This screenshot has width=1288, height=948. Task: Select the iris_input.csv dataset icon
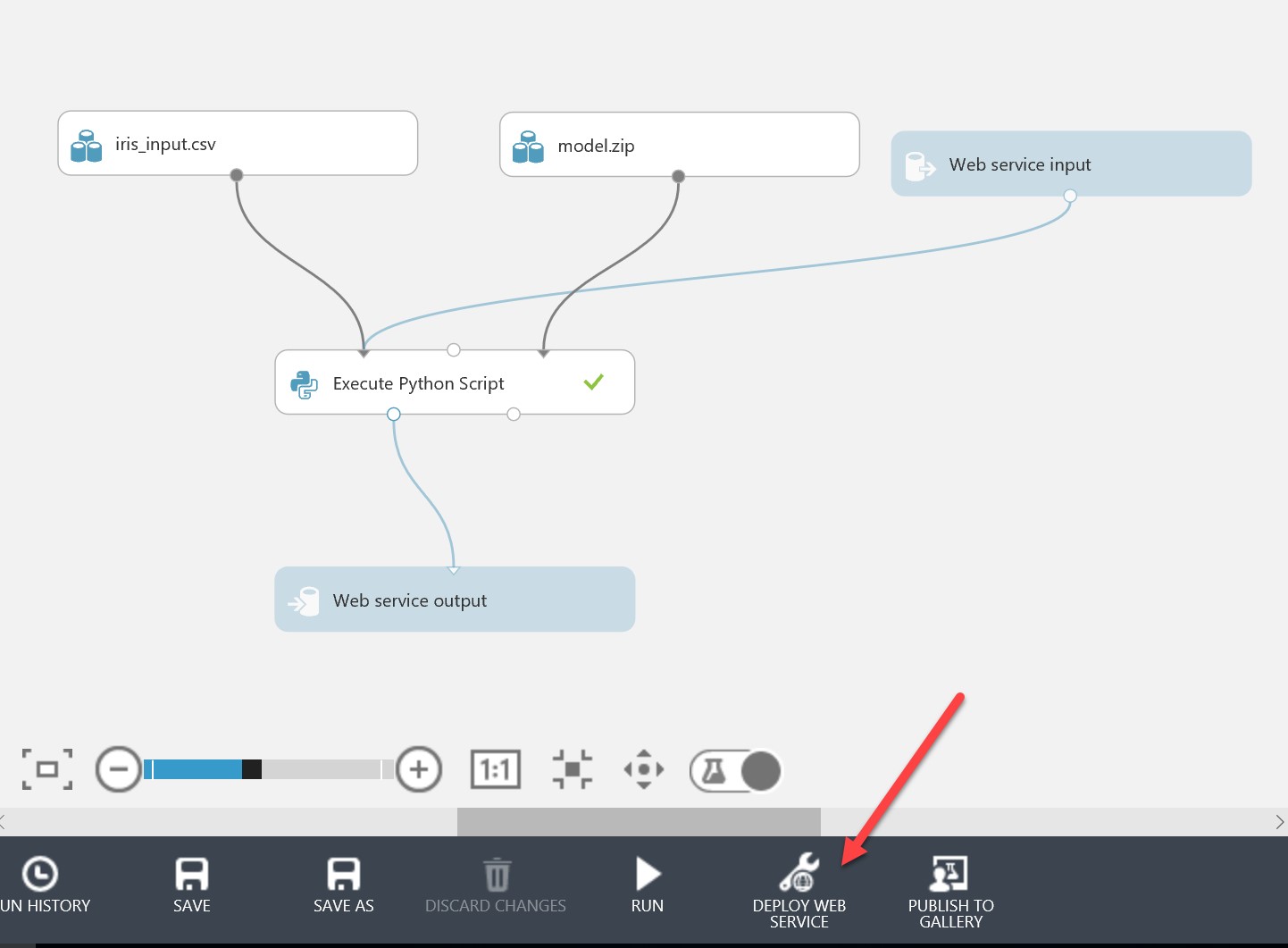coord(87,143)
